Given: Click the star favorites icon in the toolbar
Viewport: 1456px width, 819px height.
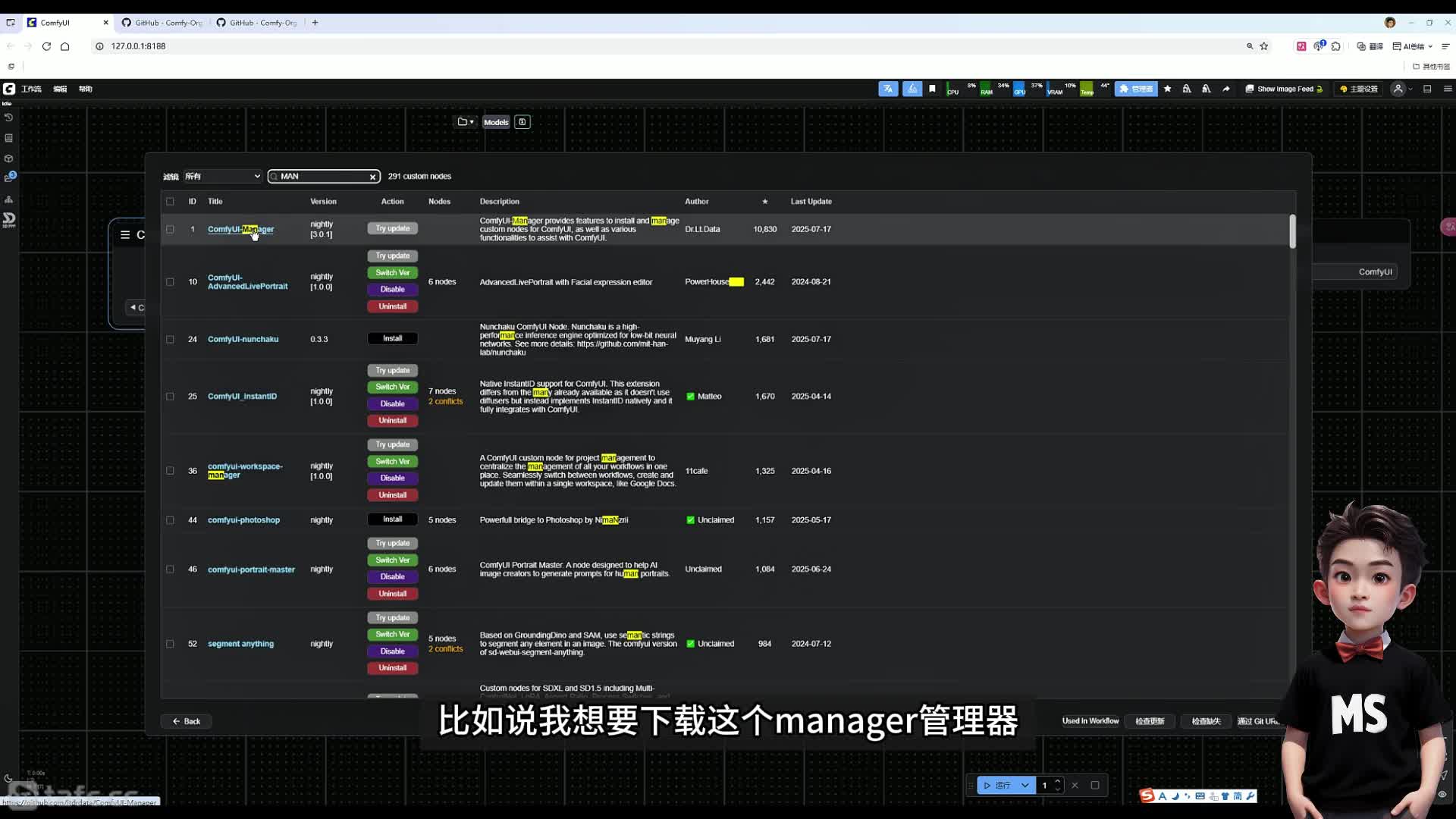Looking at the screenshot, I should click(x=1168, y=89).
